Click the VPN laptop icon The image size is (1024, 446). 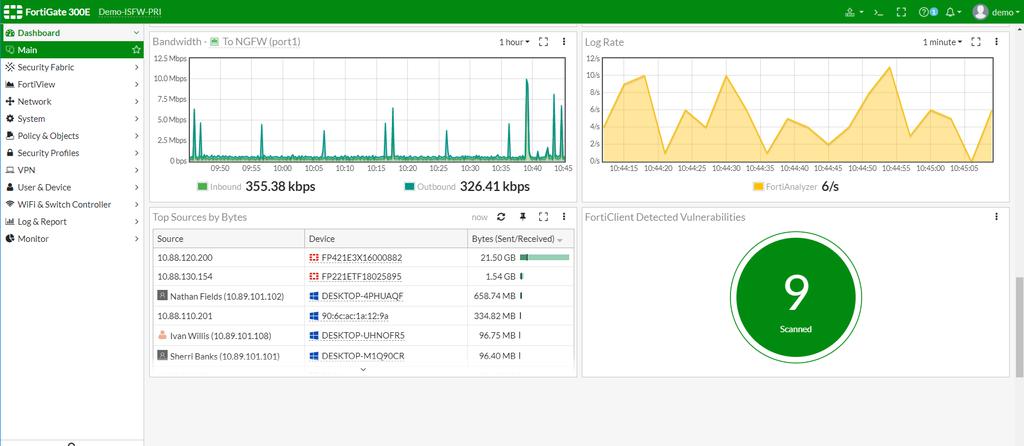(x=10, y=170)
